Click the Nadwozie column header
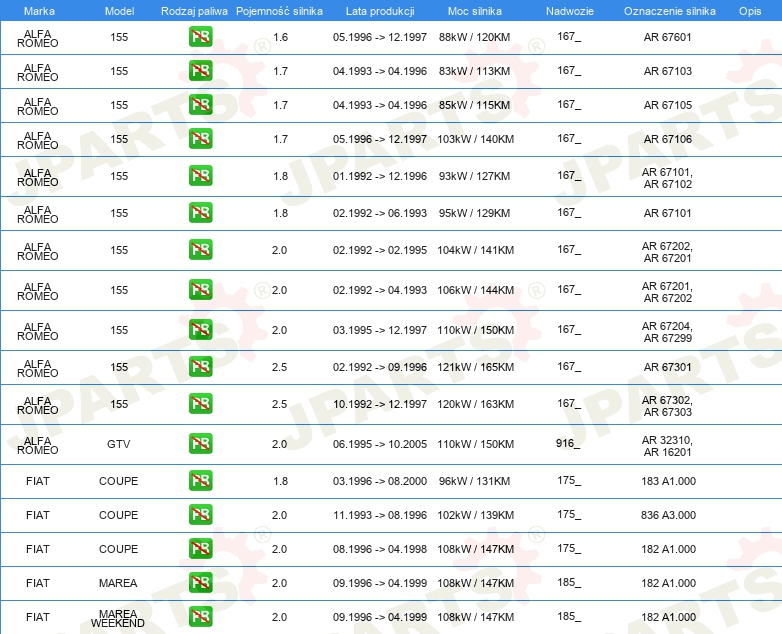The image size is (782, 634). [x=570, y=11]
